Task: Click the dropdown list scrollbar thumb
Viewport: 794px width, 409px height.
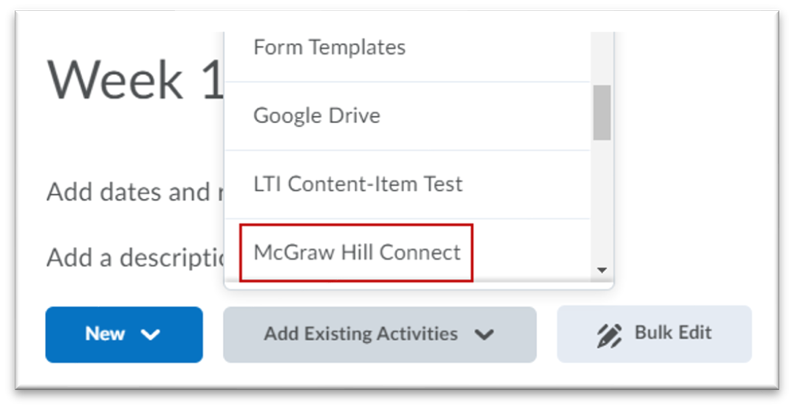Action: click(601, 112)
